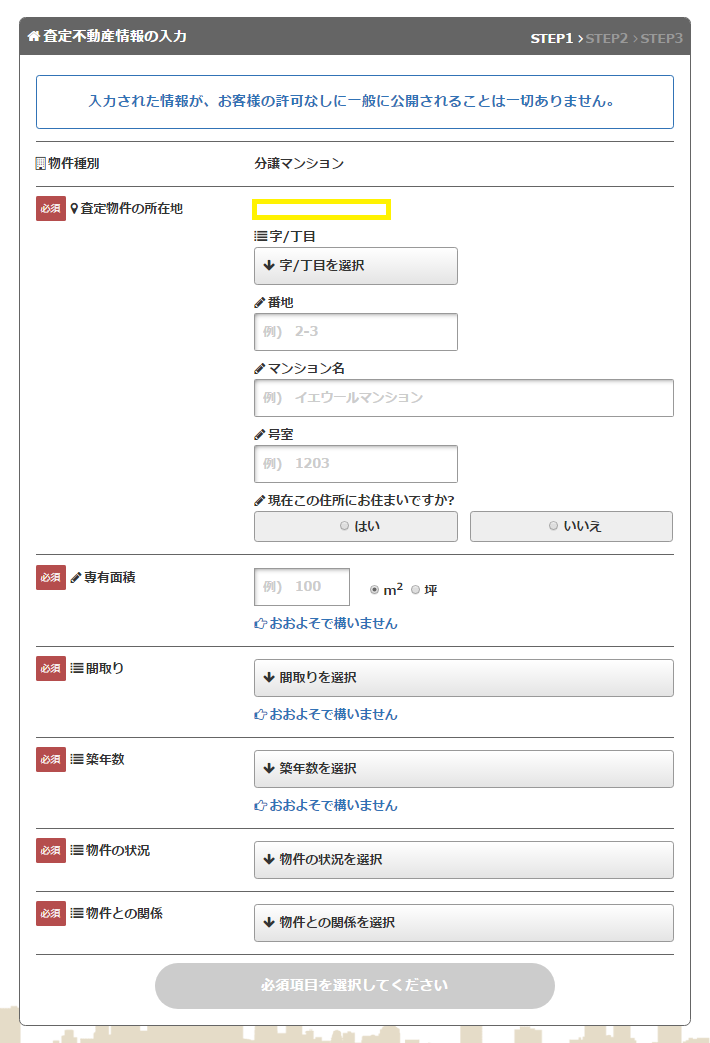Viewport: 710px width, 1043px height.
Task: Click the list icon beside 築年数 label
Action: click(x=77, y=759)
